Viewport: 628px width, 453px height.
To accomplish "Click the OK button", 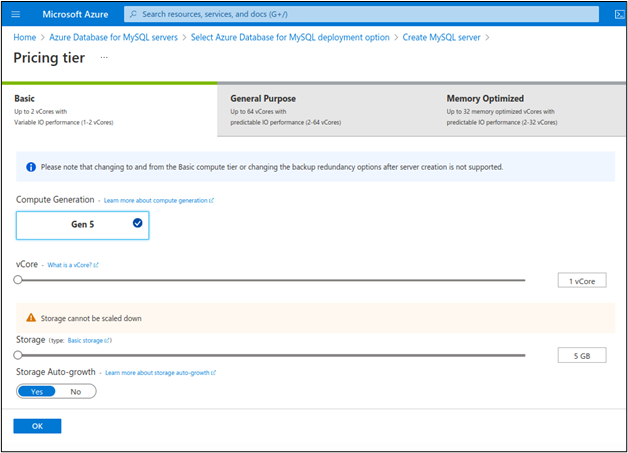I will (37, 426).
